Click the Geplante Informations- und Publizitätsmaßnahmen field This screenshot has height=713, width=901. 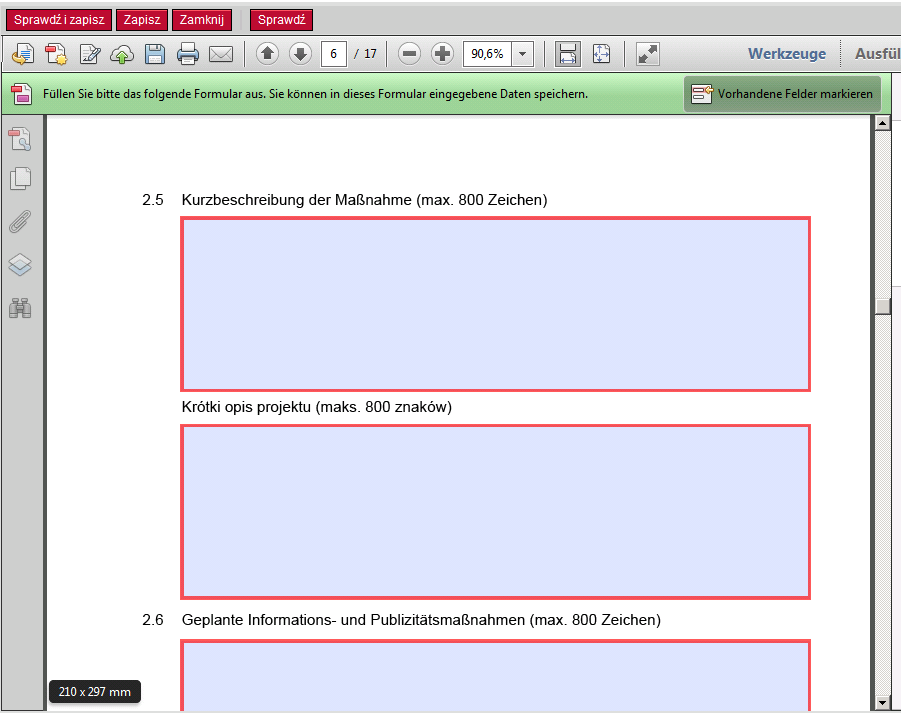(495, 676)
